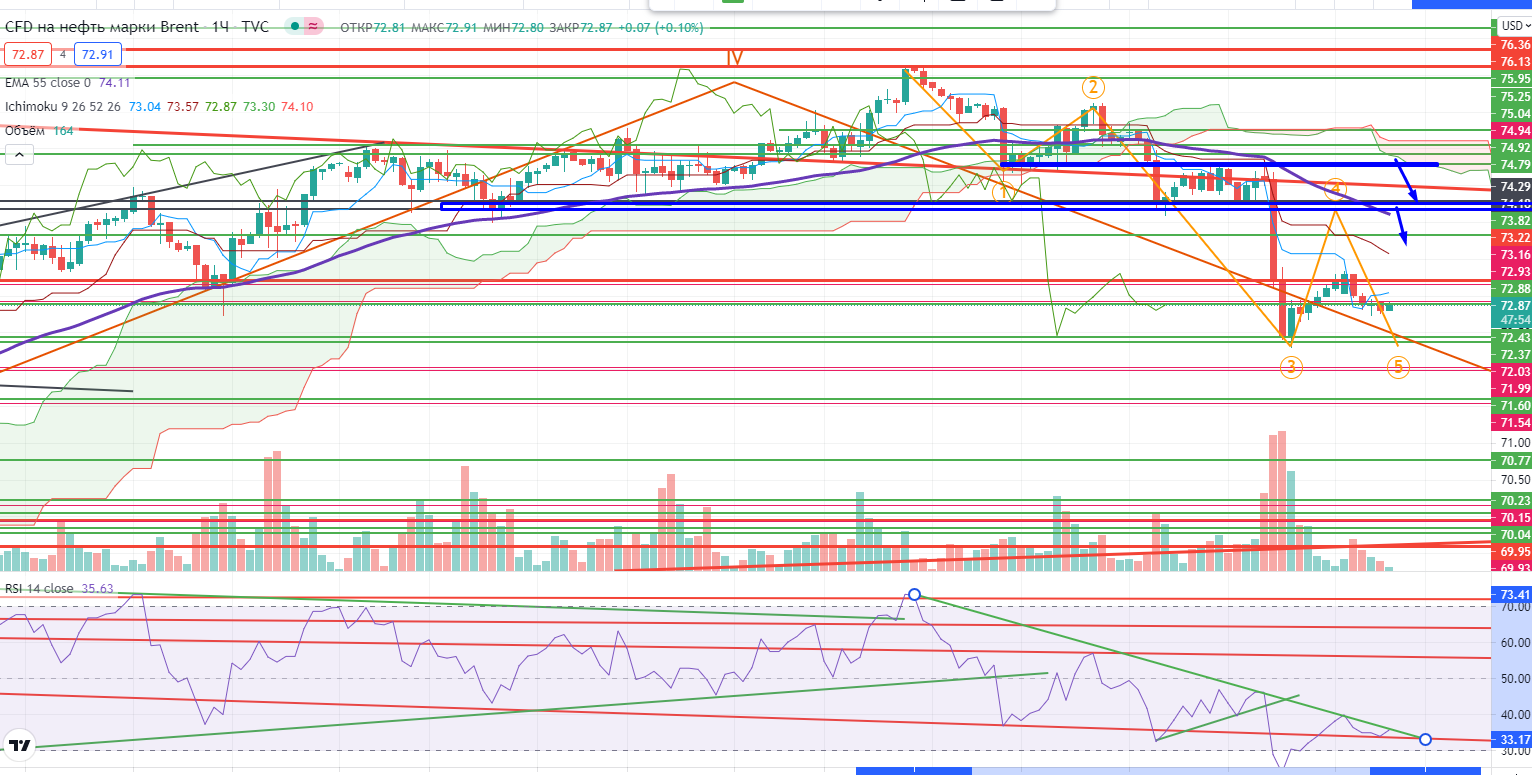The image size is (1532, 775).
Task: Select the circled wave label 1
Action: [1005, 192]
